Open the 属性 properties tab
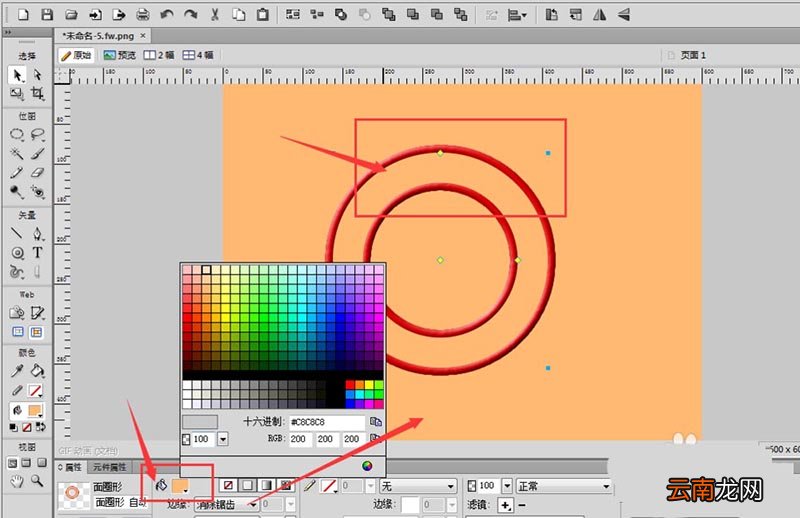Screen dimensions: 800x518 coord(69,467)
